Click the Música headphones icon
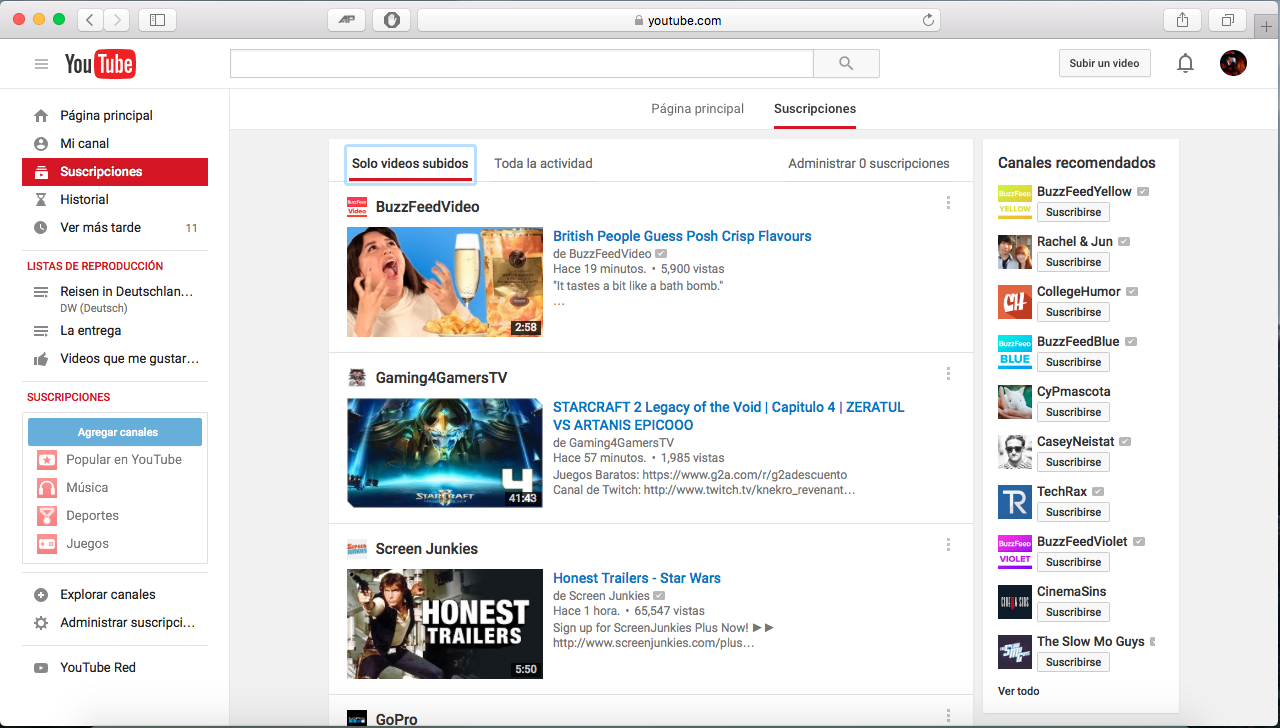 [47, 488]
